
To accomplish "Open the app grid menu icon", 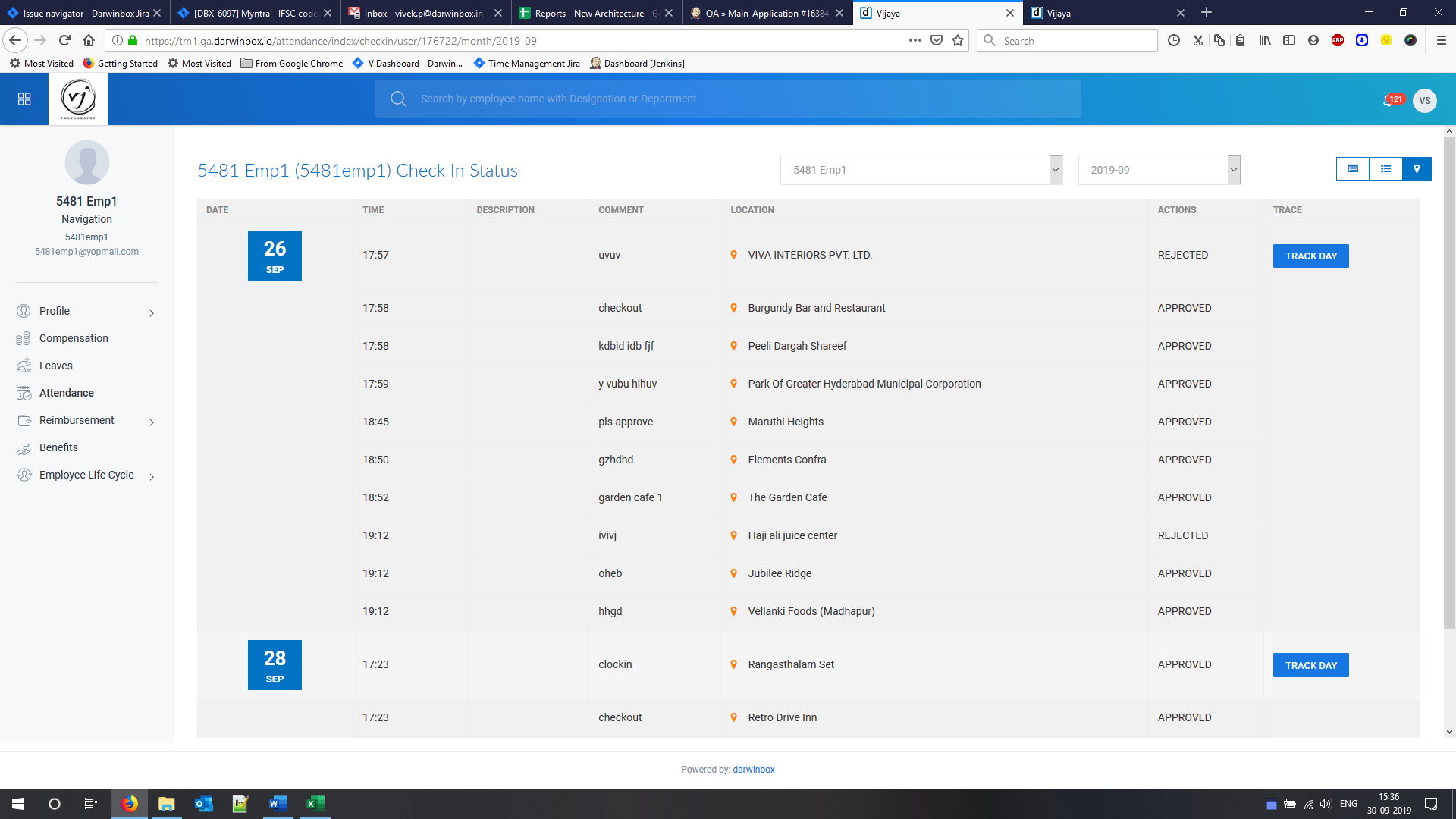I will point(24,99).
